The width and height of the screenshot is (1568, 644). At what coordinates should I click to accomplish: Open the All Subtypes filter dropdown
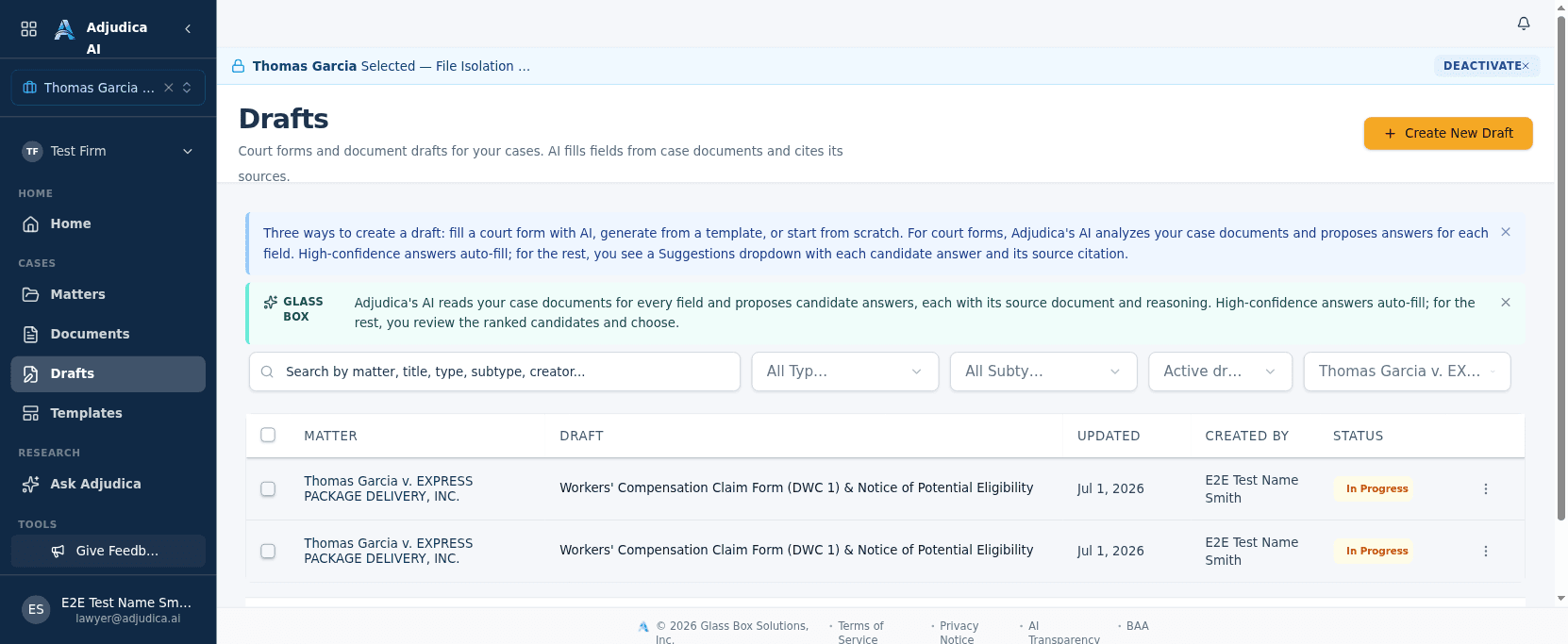point(1043,372)
